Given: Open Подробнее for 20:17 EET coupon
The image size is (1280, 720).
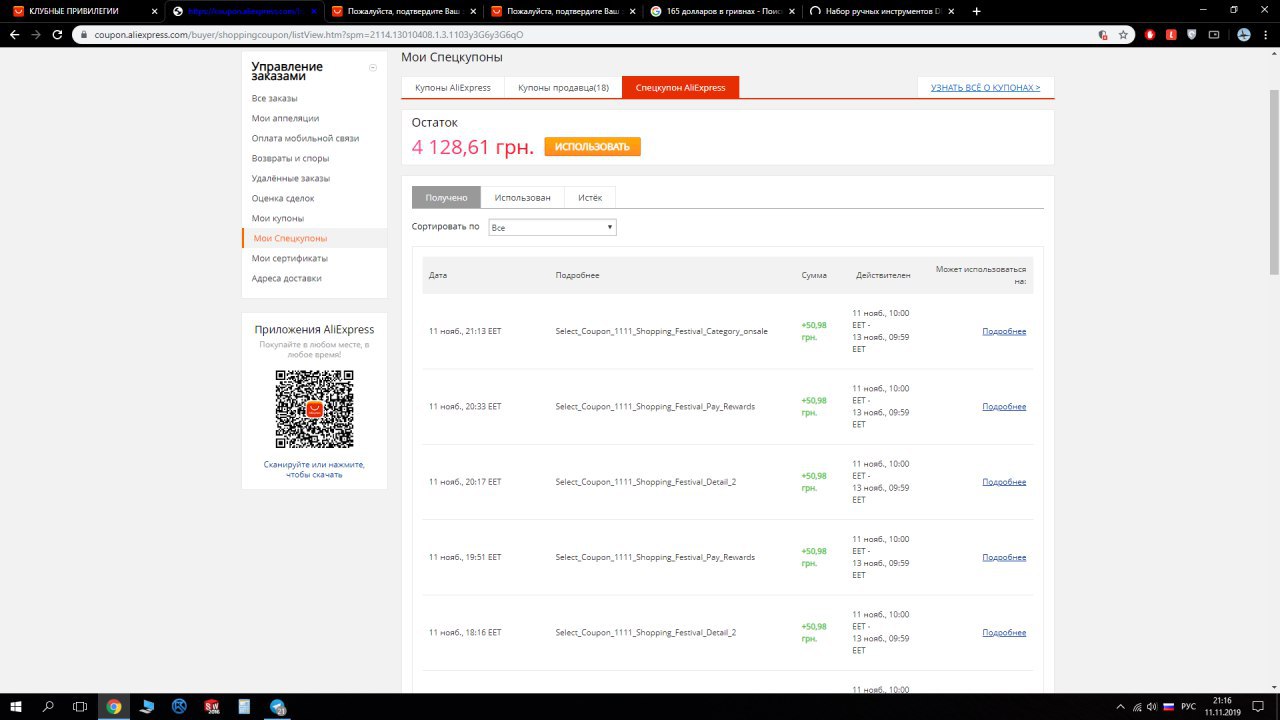Looking at the screenshot, I should tap(1004, 482).
